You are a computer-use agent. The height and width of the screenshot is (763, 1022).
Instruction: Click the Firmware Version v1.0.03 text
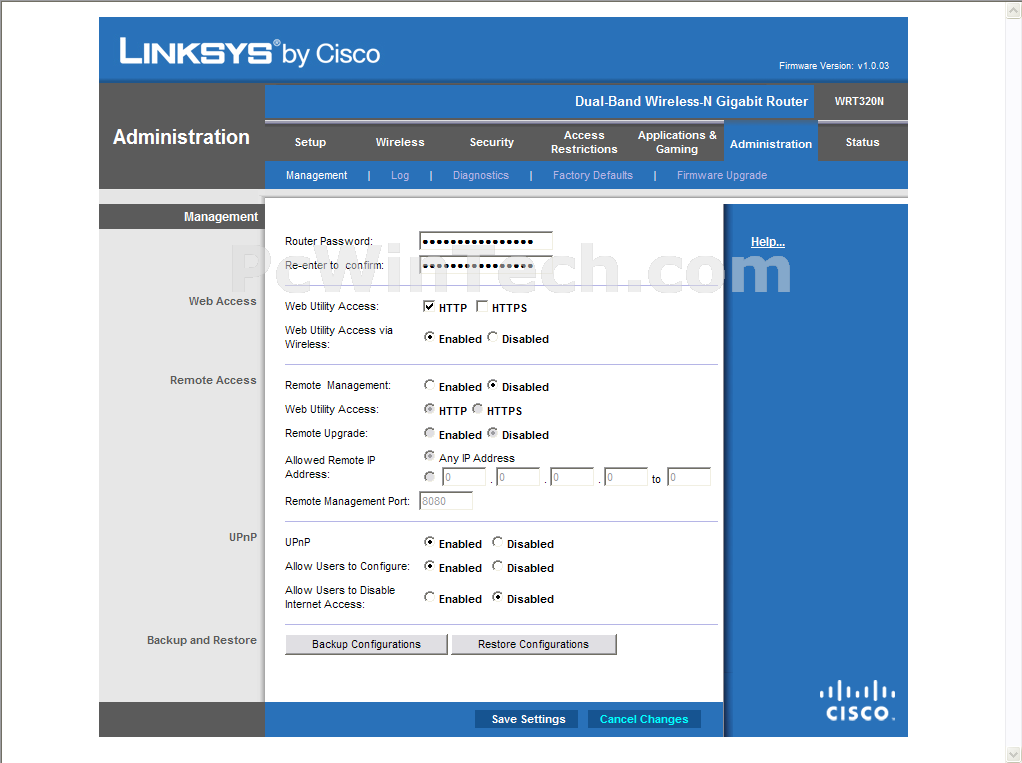point(834,66)
